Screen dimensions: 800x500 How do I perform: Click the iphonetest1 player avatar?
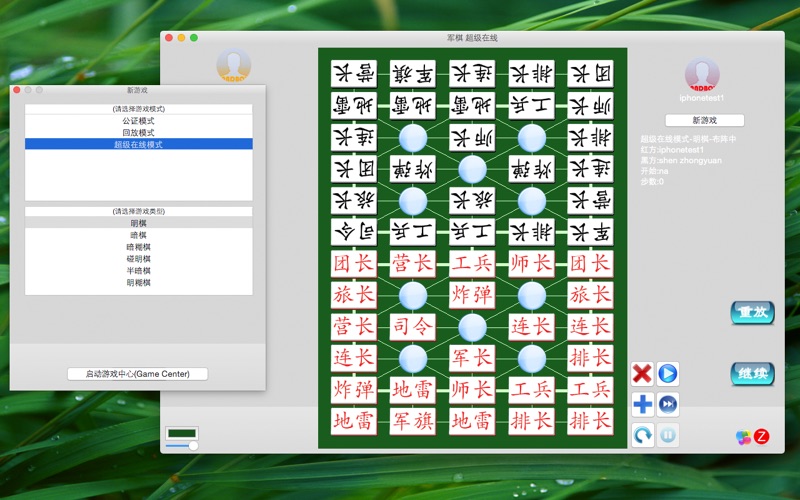702,74
